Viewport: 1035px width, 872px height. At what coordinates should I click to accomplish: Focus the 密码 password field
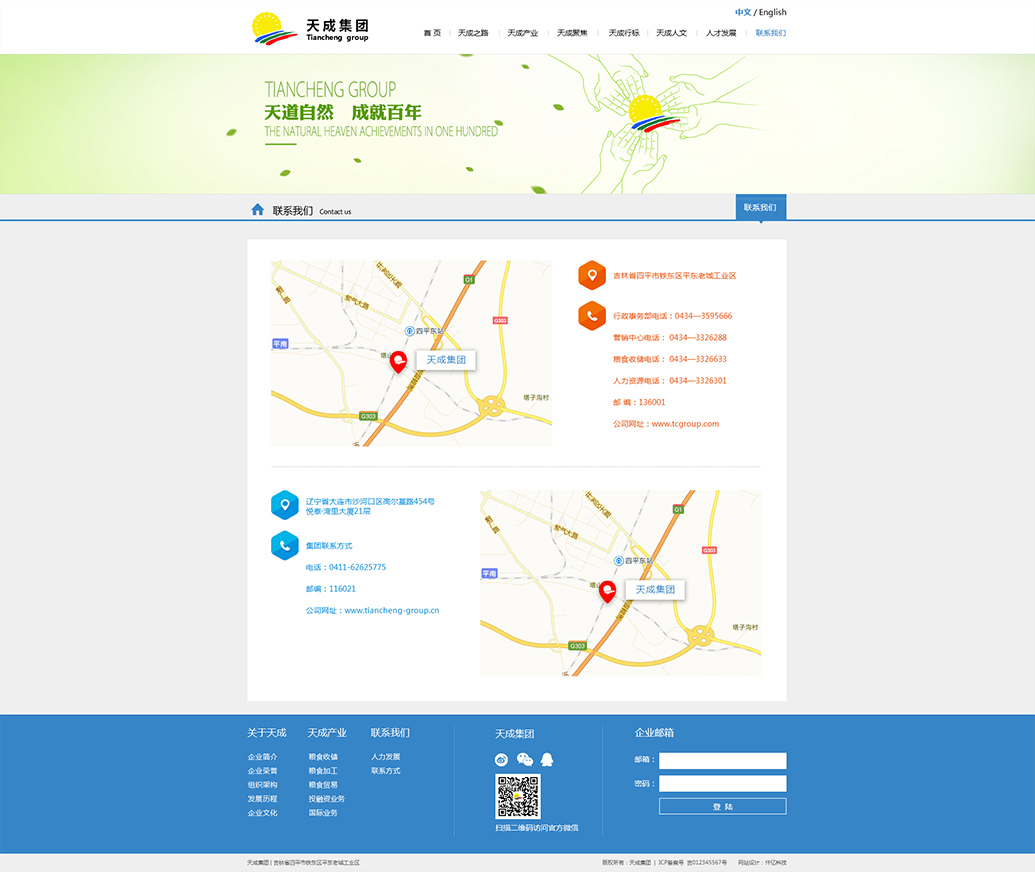coord(722,784)
